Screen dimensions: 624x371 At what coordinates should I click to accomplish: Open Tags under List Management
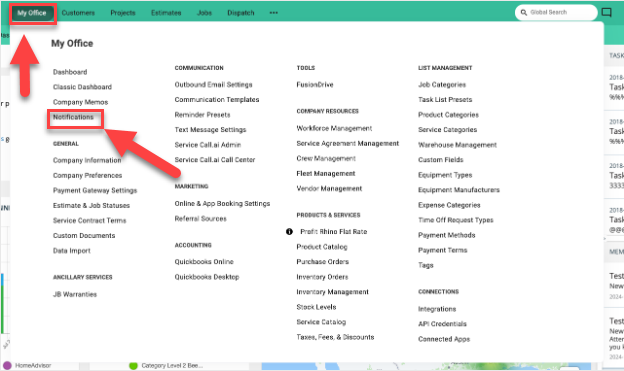tap(425, 265)
